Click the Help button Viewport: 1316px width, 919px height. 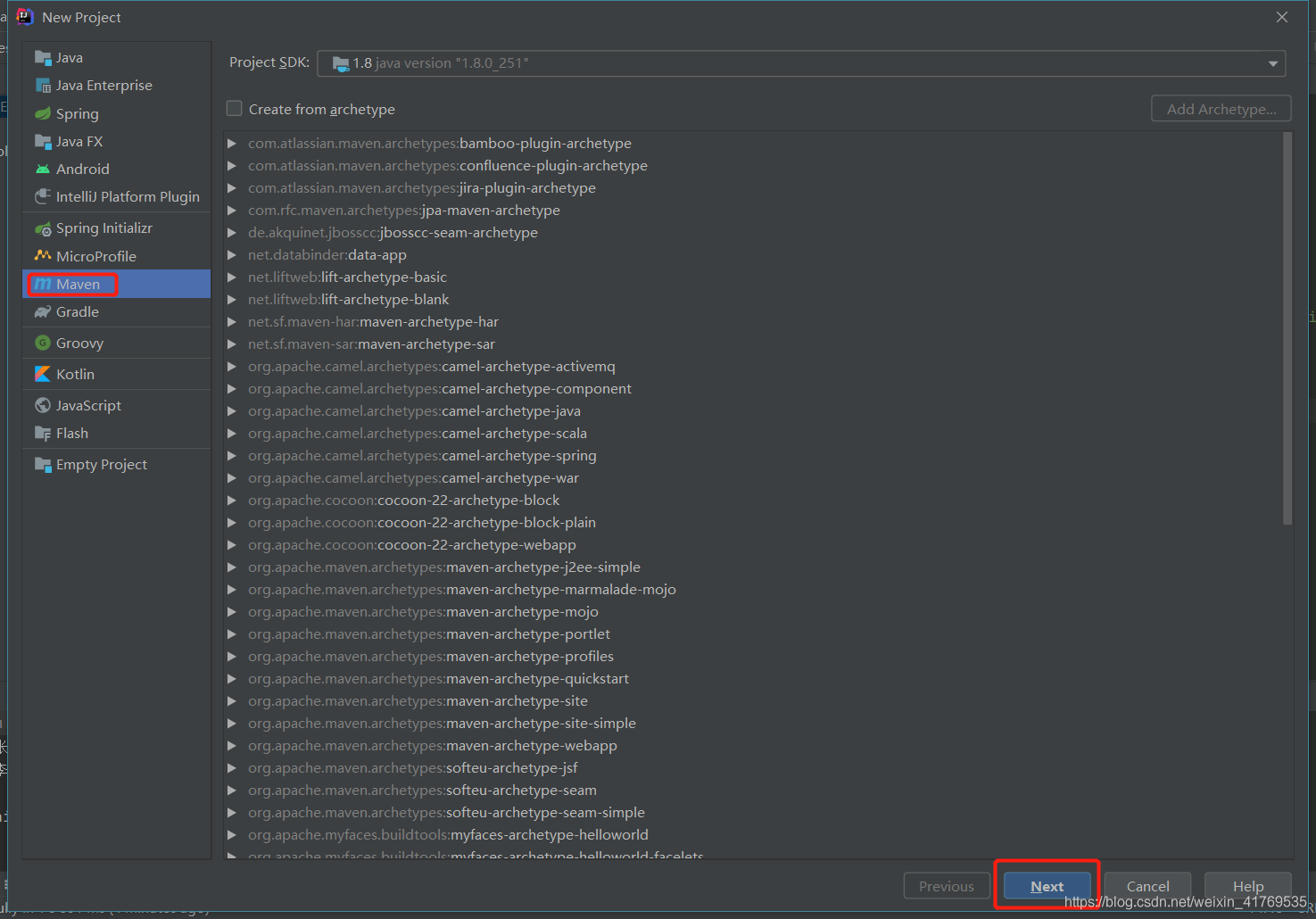(1248, 886)
